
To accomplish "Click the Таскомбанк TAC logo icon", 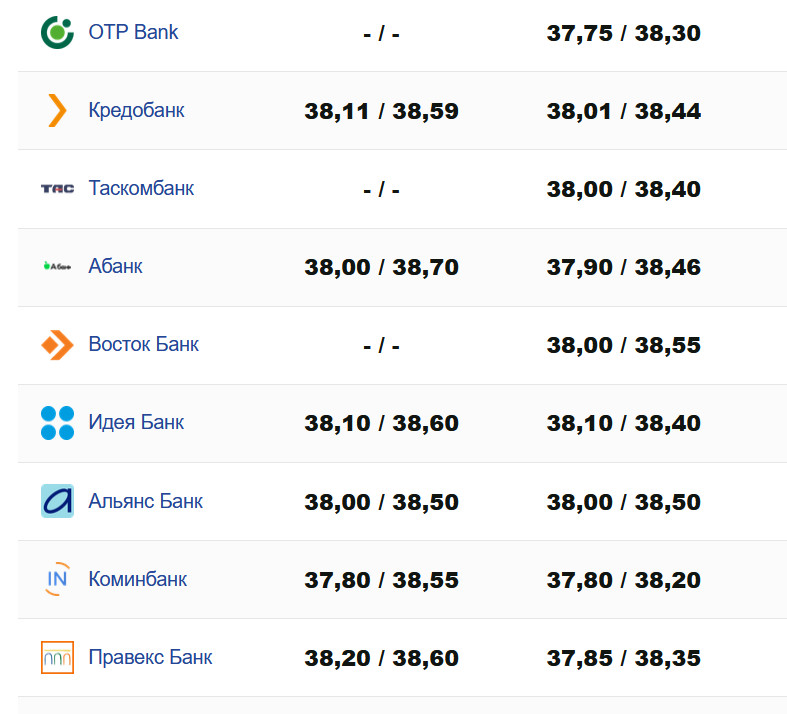I will point(57,188).
